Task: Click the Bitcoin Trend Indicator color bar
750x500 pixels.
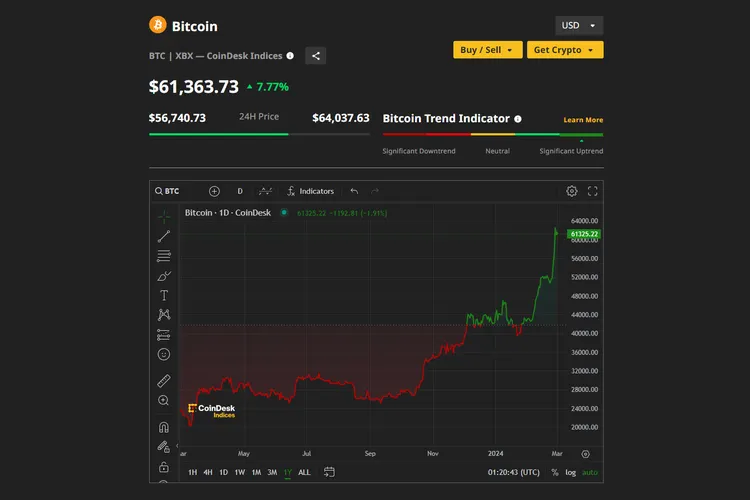Action: (493, 134)
